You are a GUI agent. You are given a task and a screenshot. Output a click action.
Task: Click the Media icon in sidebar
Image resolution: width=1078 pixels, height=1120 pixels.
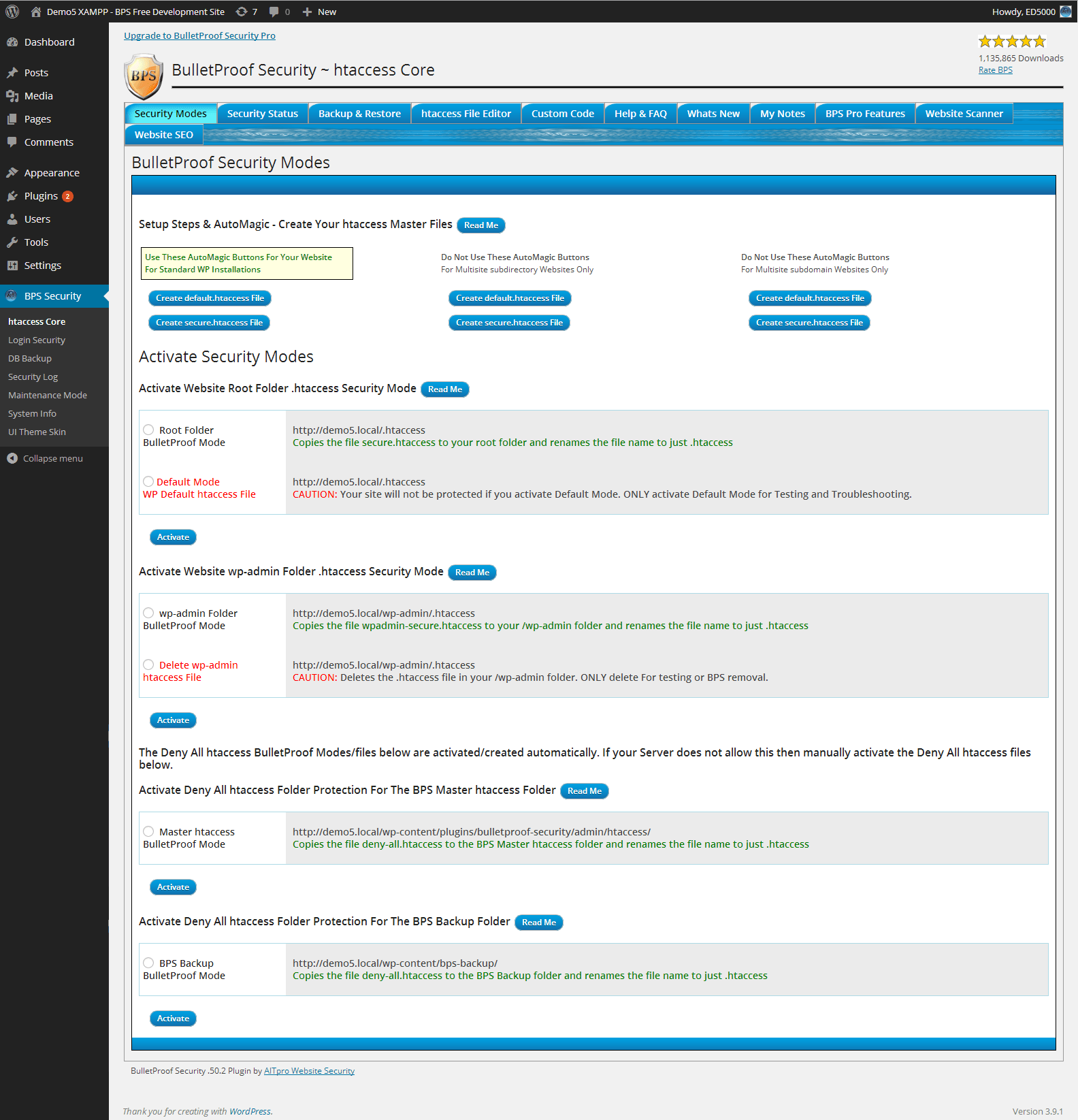click(12, 96)
